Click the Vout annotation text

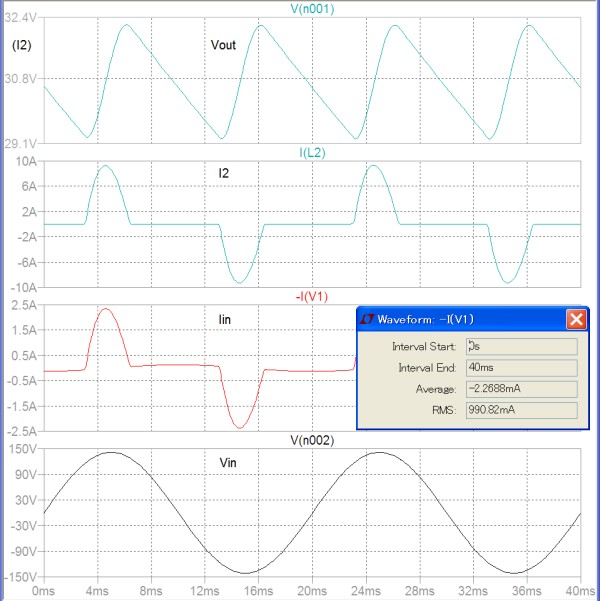point(225,45)
